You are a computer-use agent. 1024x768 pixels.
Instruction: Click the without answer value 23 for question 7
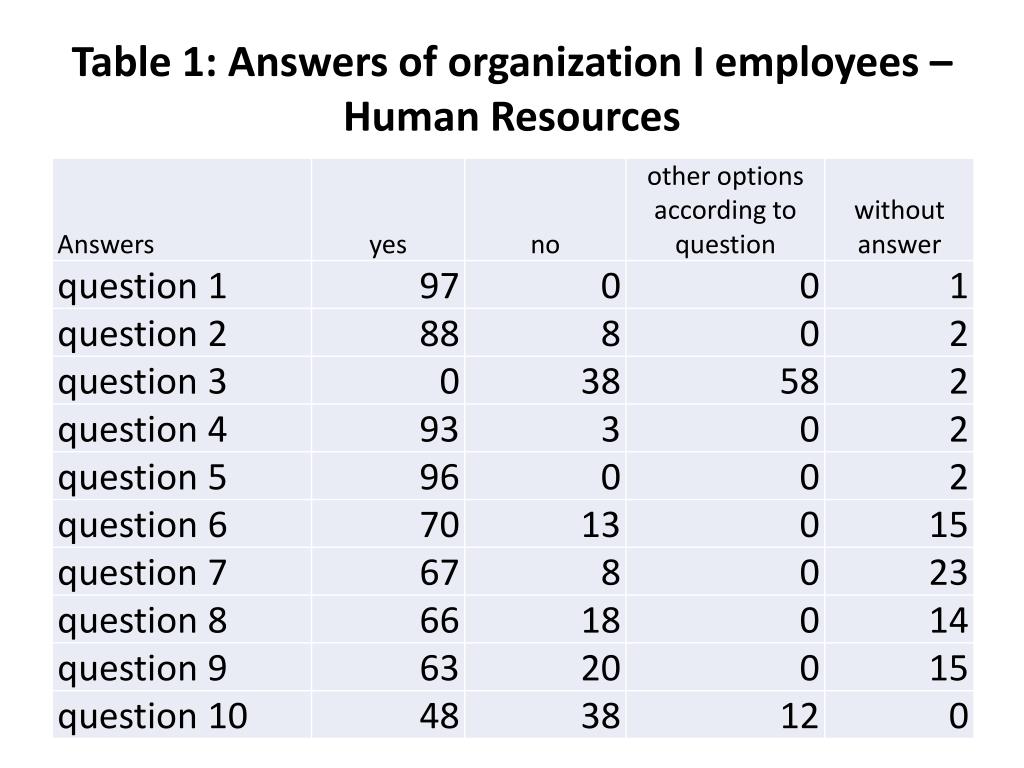[x=948, y=572]
